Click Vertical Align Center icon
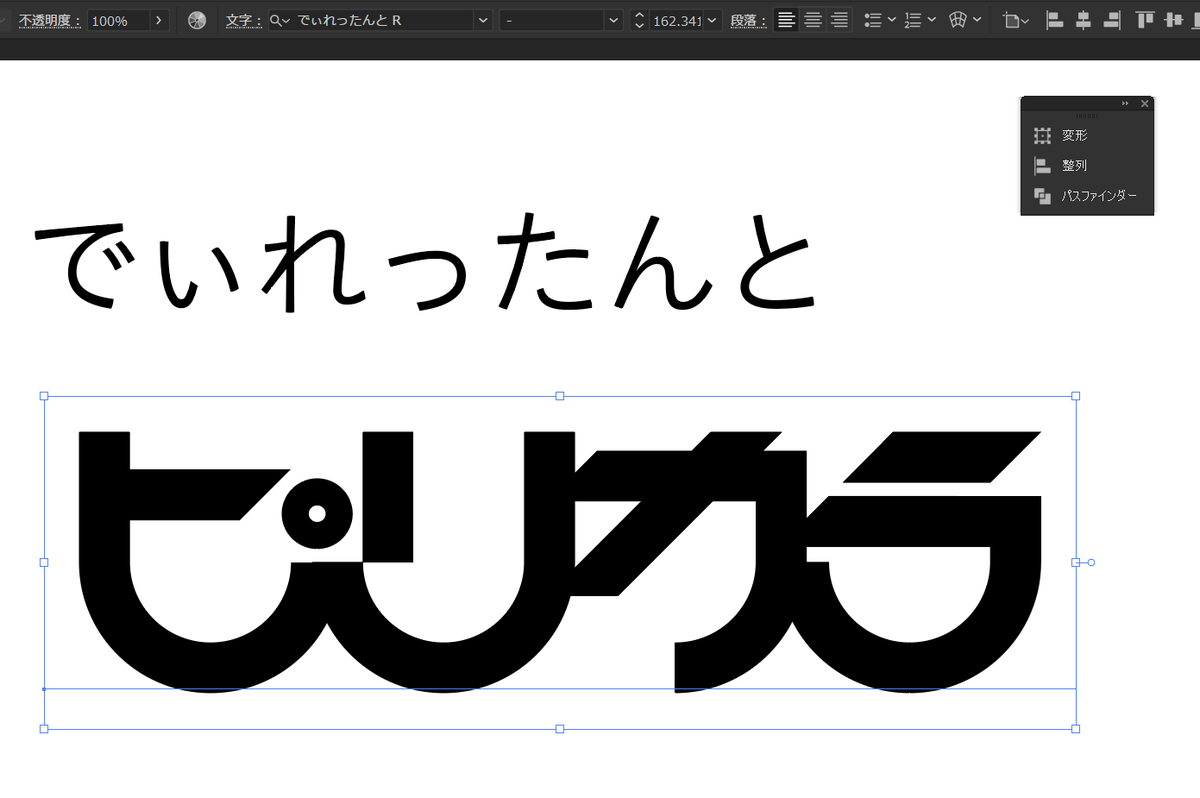The height and width of the screenshot is (798, 1200). pyautogui.click(x=1175, y=20)
